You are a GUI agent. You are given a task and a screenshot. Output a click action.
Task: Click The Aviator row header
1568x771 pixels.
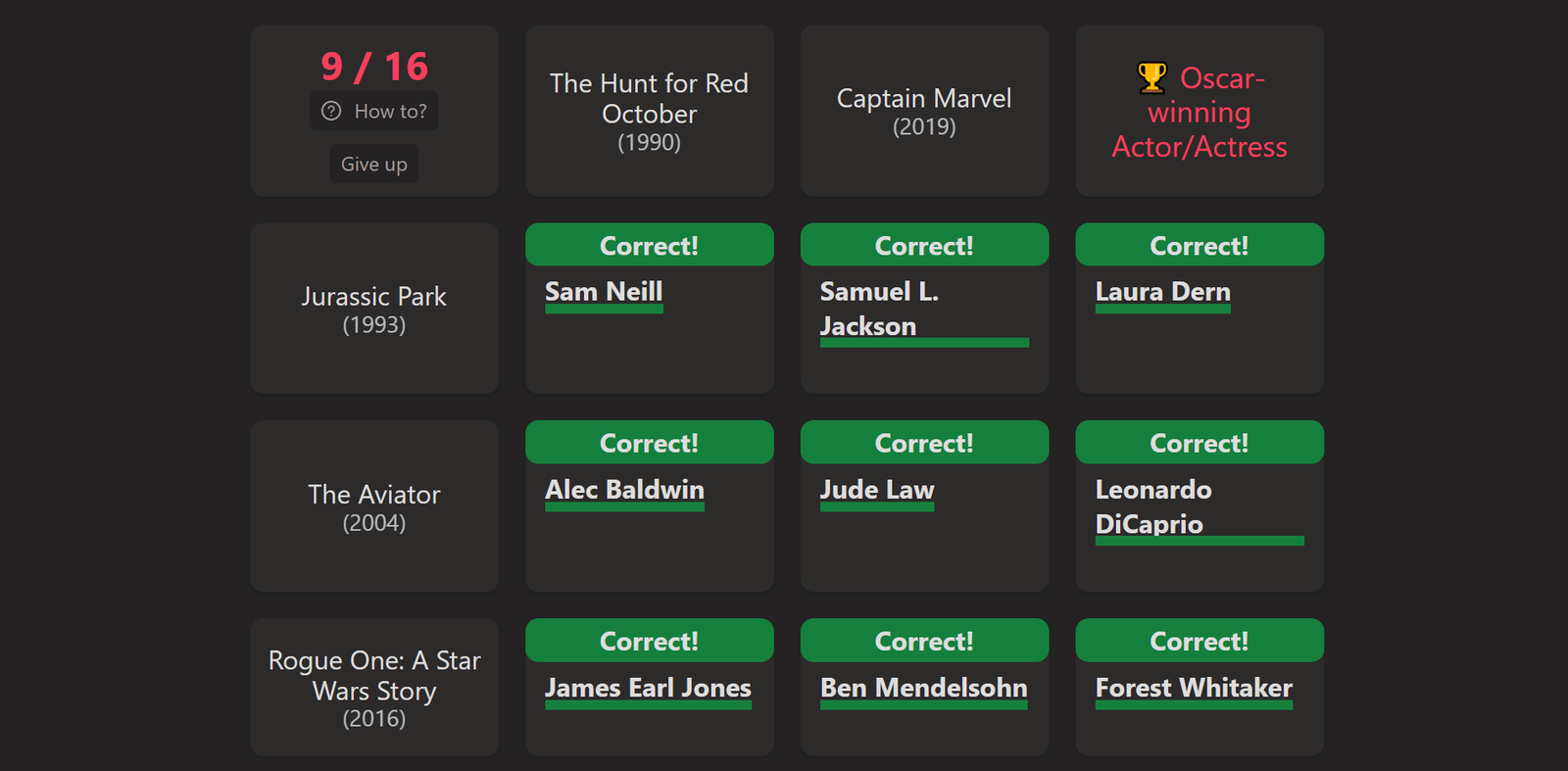pyautogui.click(x=374, y=506)
